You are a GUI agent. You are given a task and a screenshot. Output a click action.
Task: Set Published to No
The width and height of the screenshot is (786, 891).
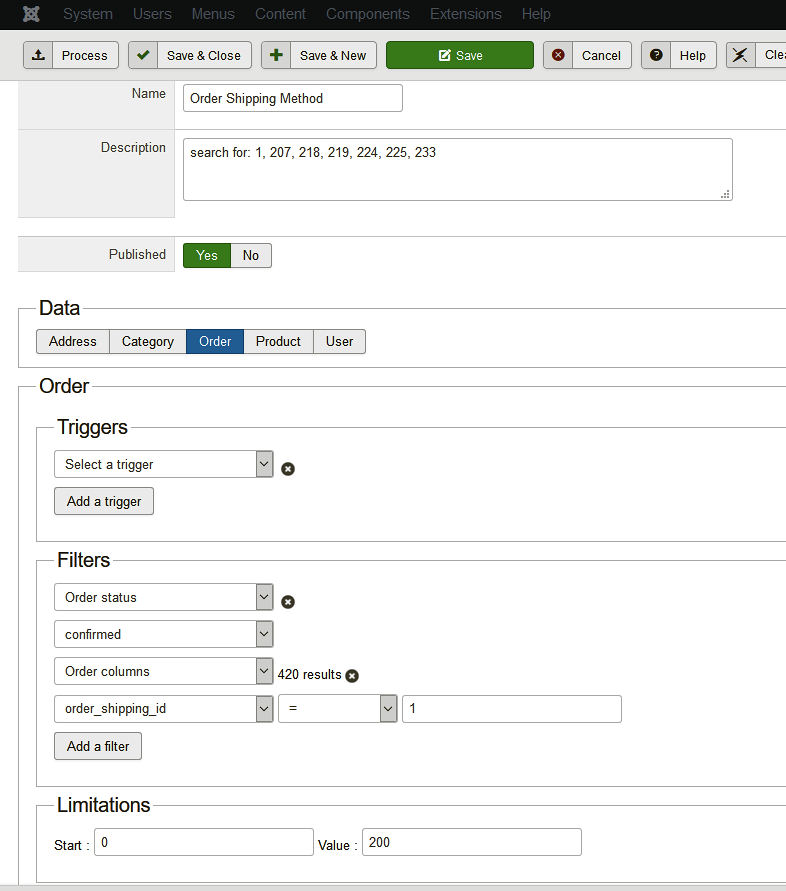[x=251, y=255]
